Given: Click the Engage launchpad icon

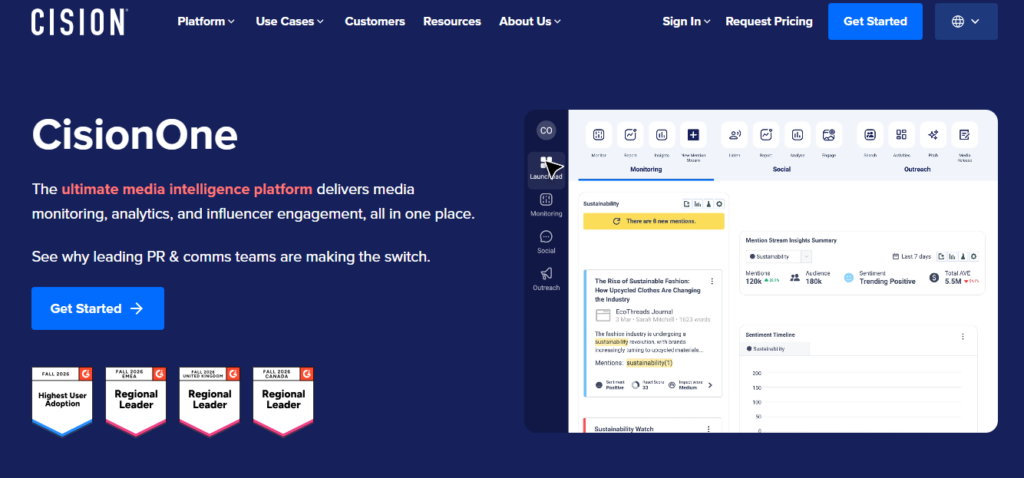Looking at the screenshot, I should 829,135.
